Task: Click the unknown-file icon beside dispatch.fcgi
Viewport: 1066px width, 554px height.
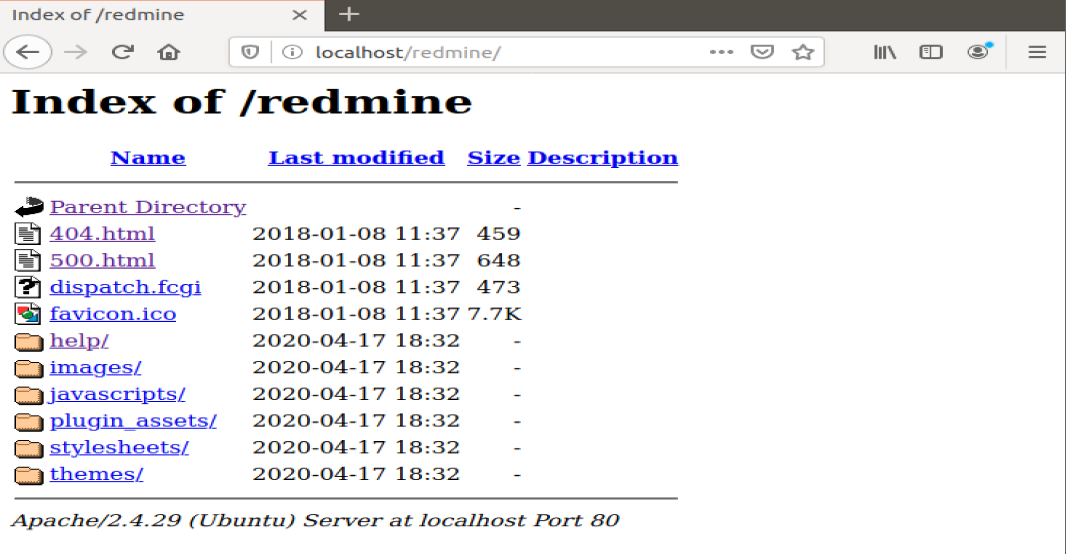Action: [28, 288]
